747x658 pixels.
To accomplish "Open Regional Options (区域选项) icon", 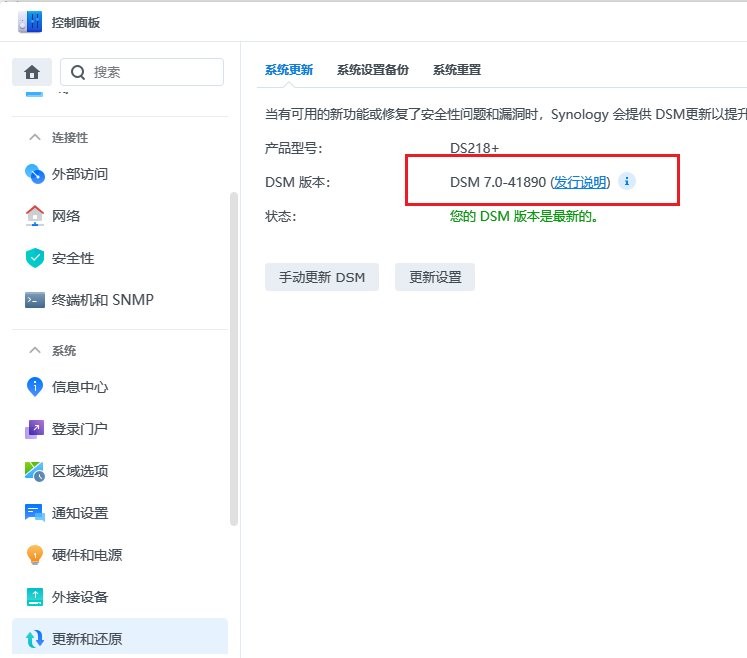I will coord(35,471).
